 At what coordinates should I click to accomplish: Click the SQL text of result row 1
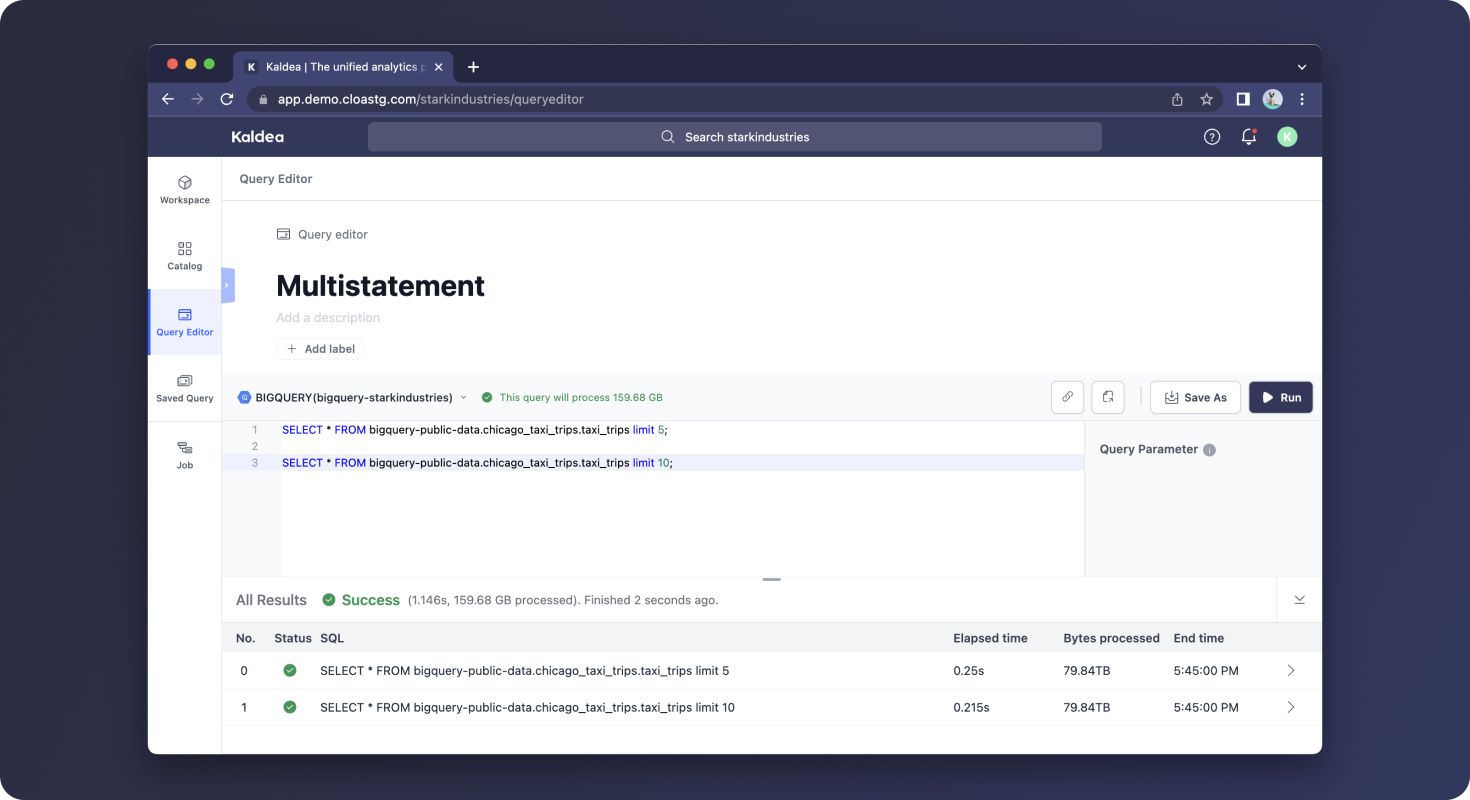527,707
